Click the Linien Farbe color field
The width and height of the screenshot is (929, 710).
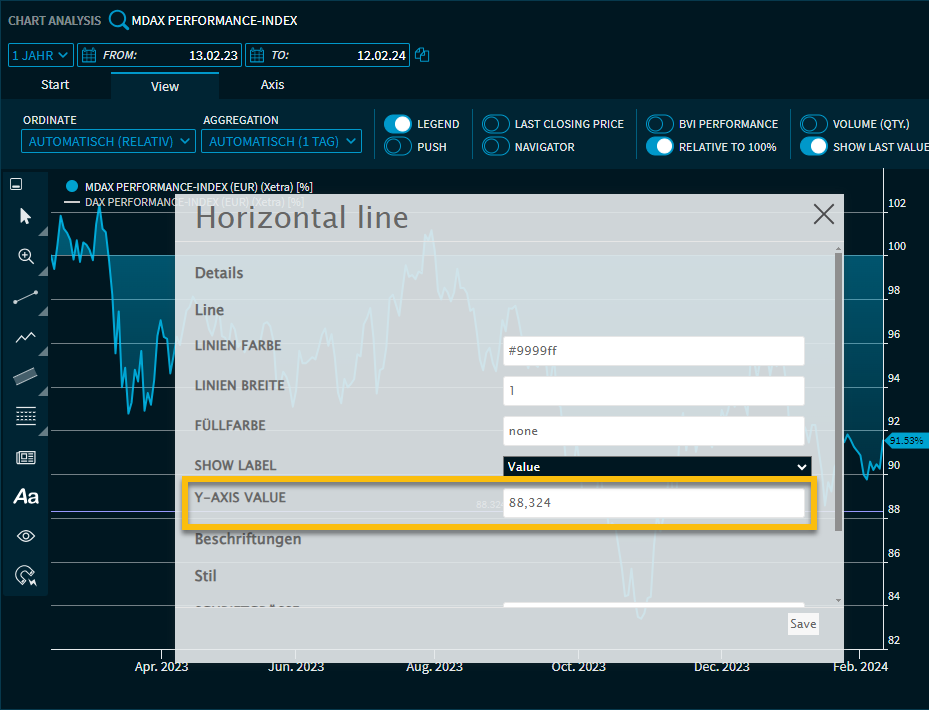point(653,351)
